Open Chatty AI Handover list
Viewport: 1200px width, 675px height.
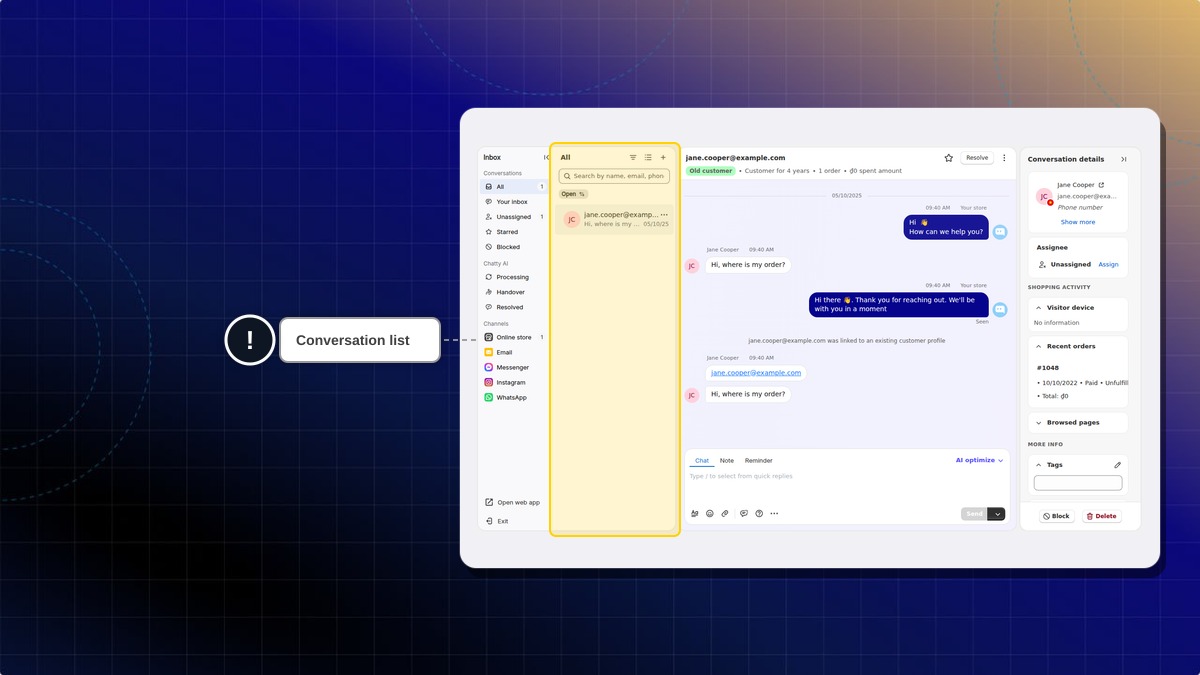(514, 292)
